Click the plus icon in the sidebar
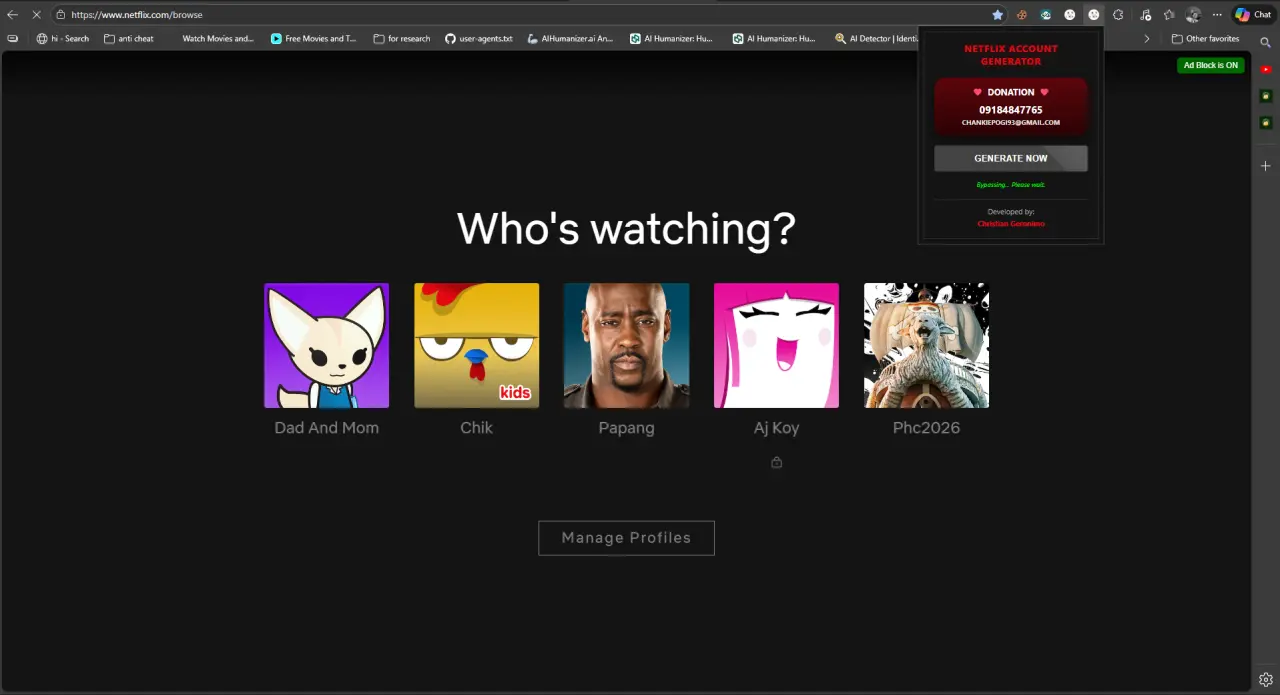 (1265, 166)
